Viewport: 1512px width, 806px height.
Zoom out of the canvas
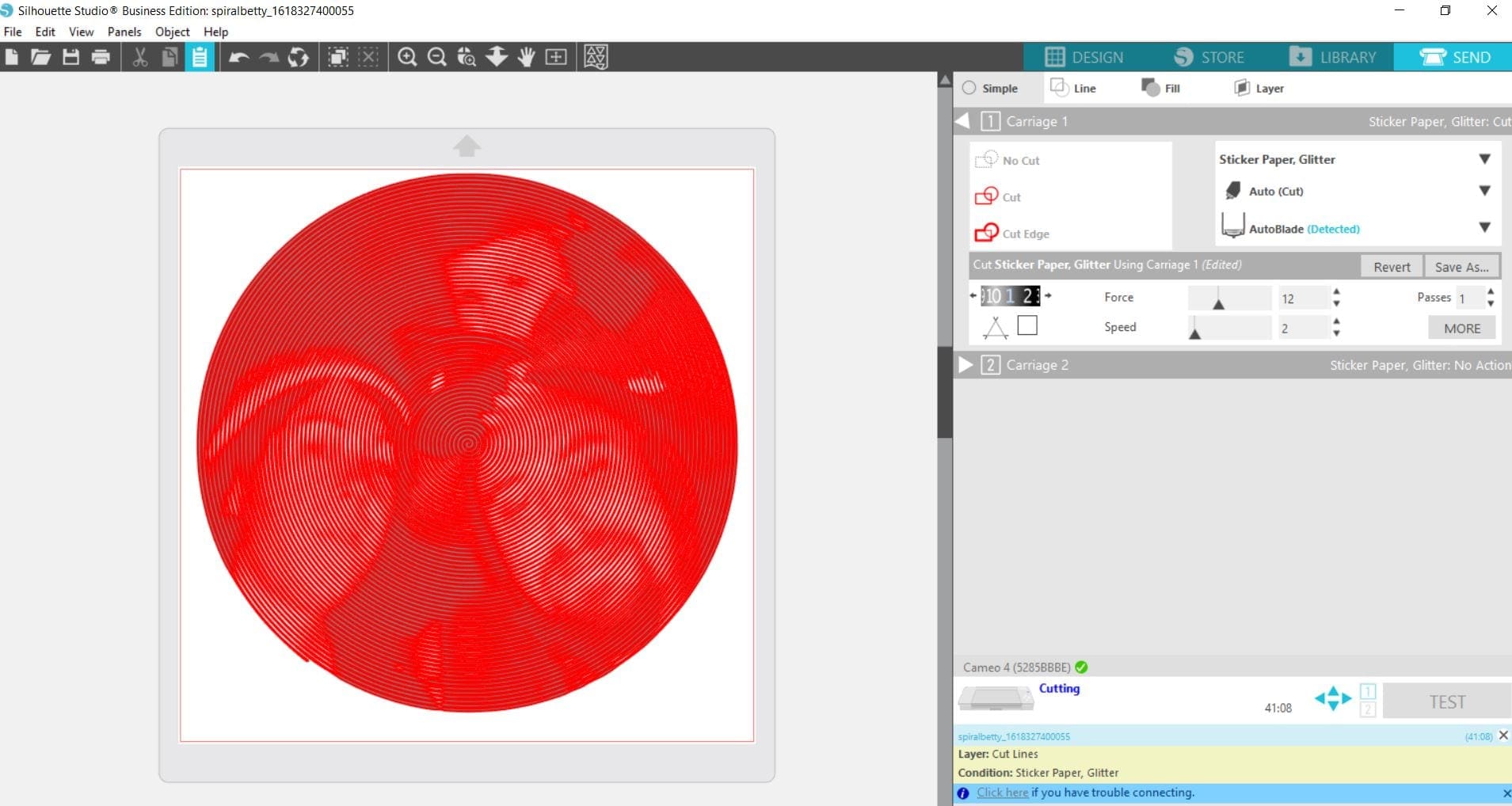coord(436,57)
